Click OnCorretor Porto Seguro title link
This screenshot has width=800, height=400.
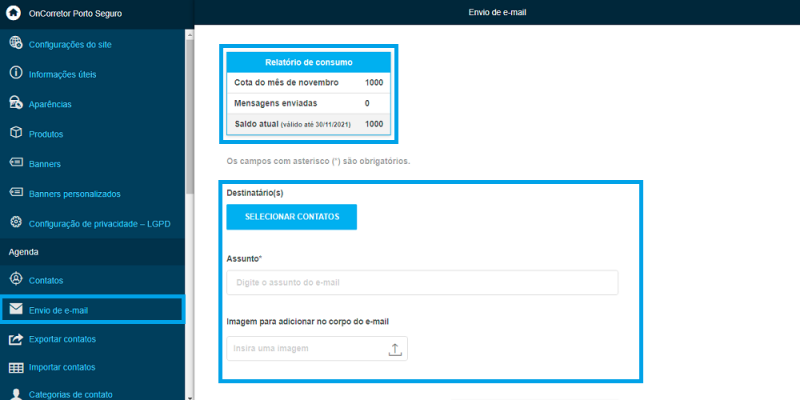pyautogui.click(x=75, y=14)
